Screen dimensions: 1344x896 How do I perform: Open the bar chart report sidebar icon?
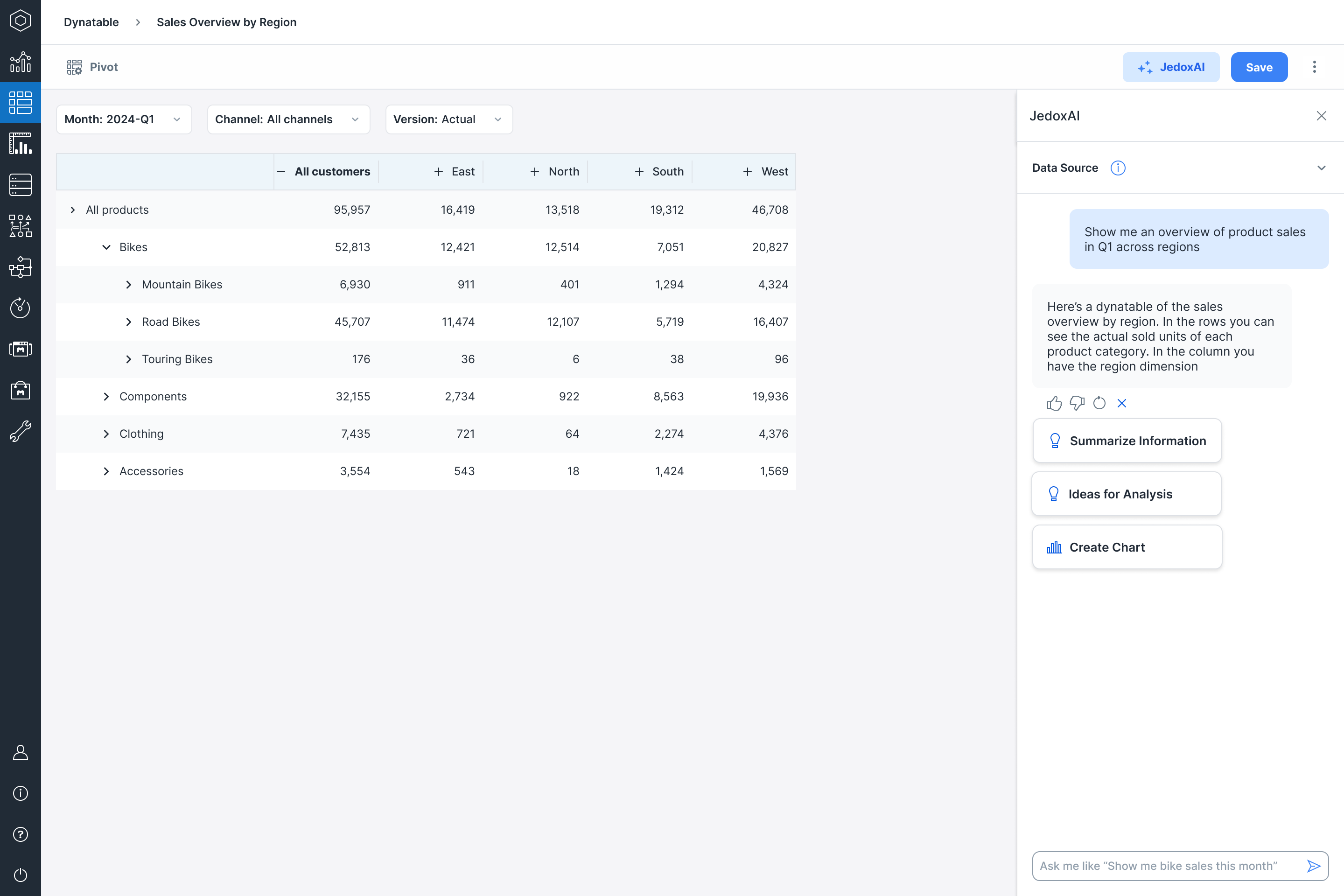pos(21,143)
